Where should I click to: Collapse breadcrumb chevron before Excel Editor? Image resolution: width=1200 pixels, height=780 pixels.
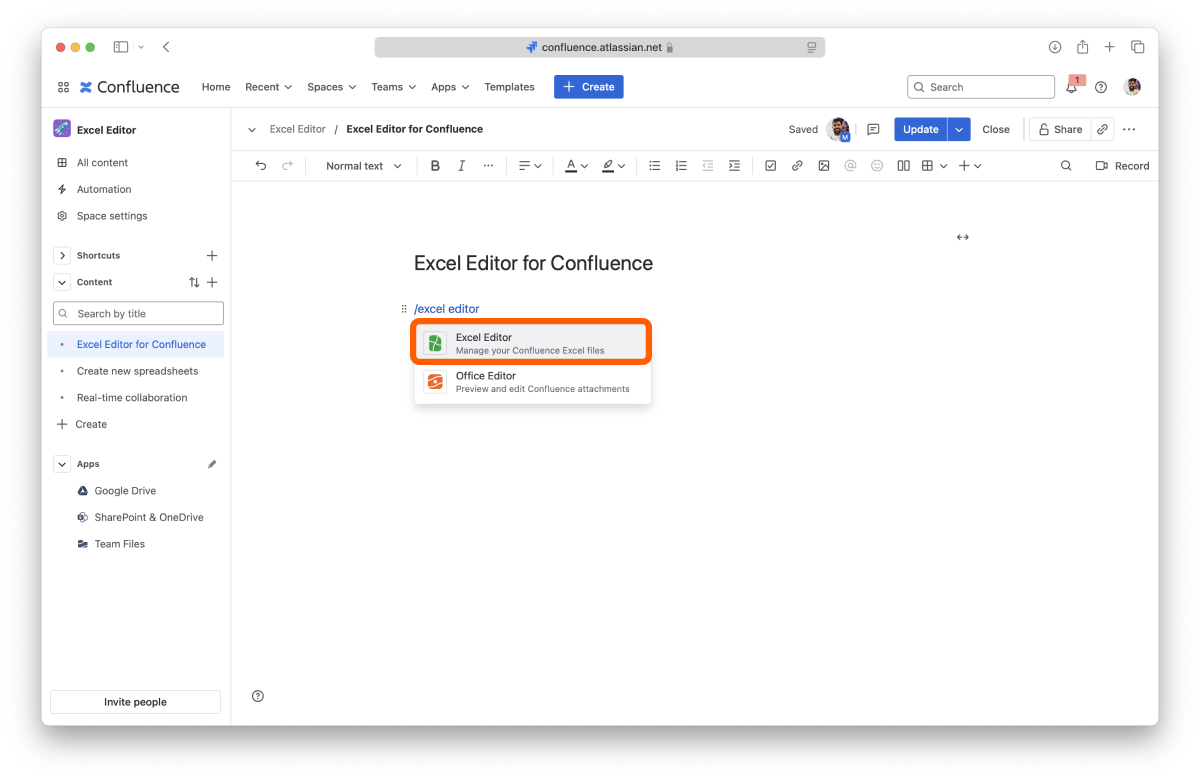tap(252, 129)
